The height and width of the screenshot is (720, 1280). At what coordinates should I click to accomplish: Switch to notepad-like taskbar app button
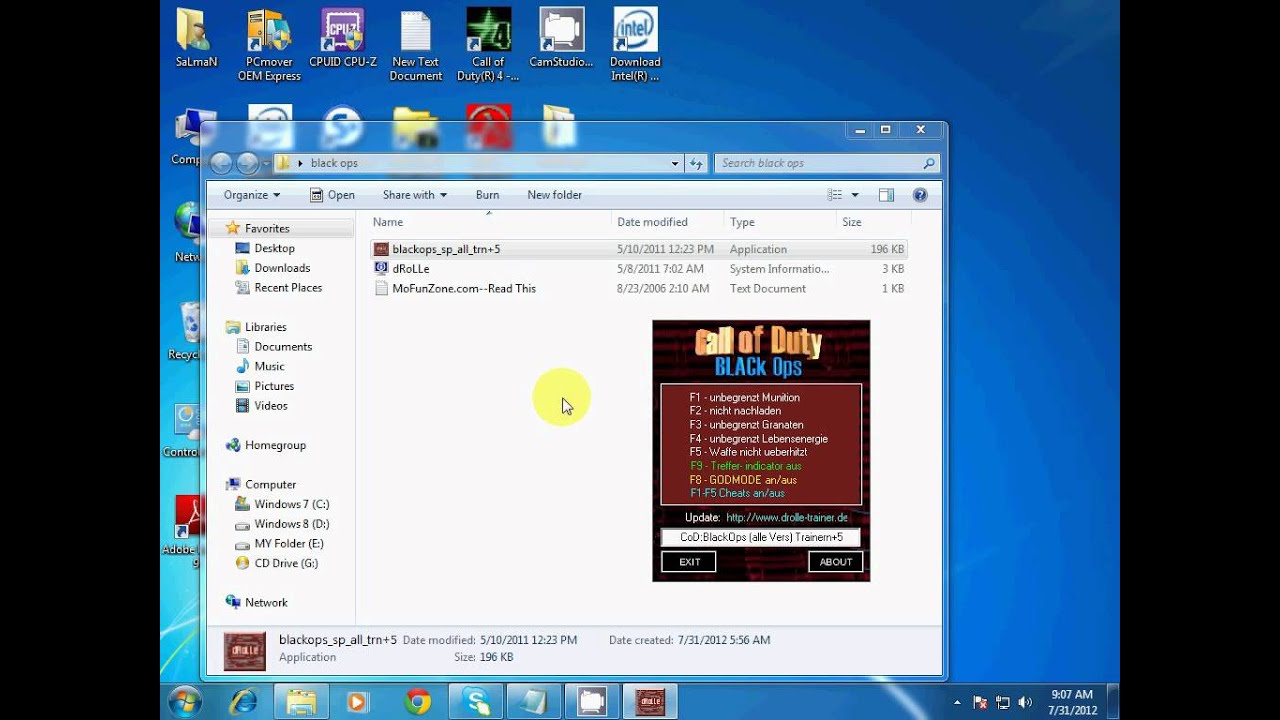[534, 702]
